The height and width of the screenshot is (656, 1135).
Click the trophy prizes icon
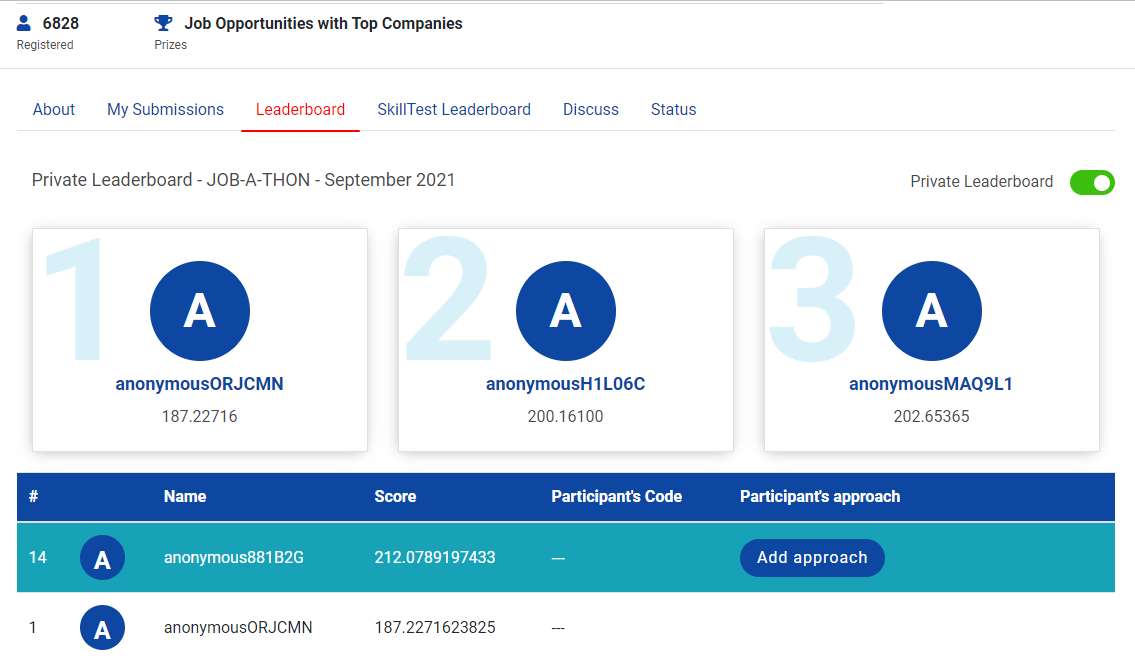pos(164,23)
